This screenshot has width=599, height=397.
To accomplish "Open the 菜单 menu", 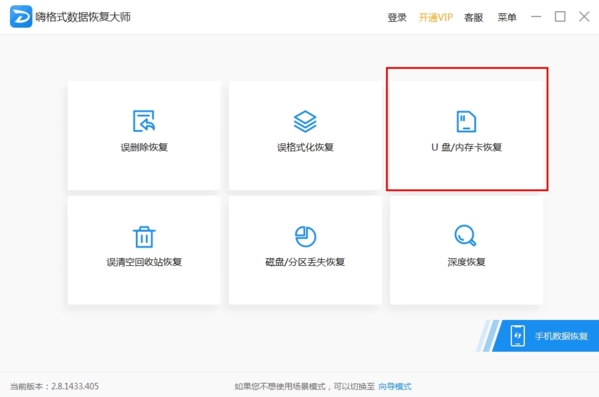I will tap(507, 17).
